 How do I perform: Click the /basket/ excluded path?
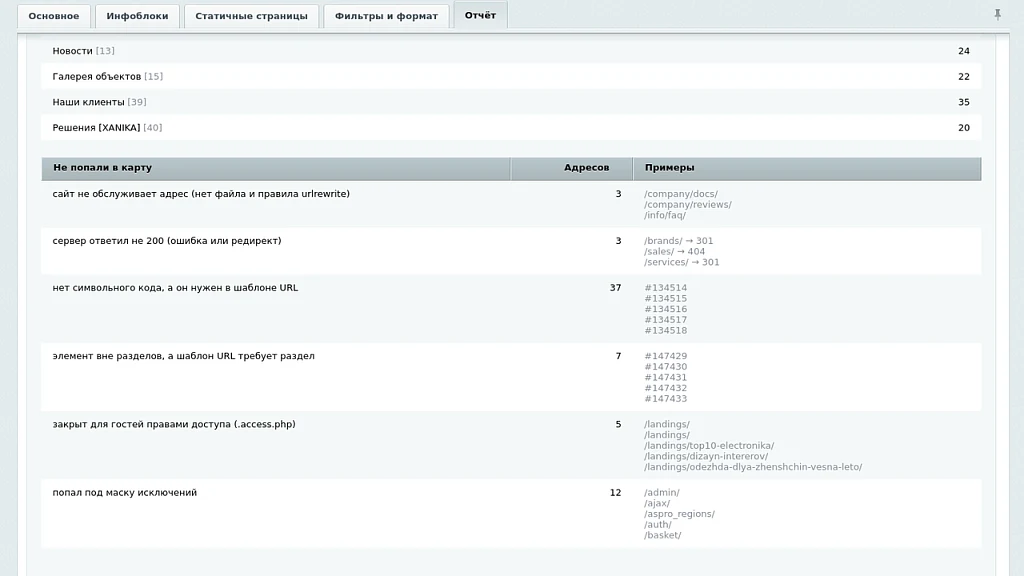tap(662, 535)
